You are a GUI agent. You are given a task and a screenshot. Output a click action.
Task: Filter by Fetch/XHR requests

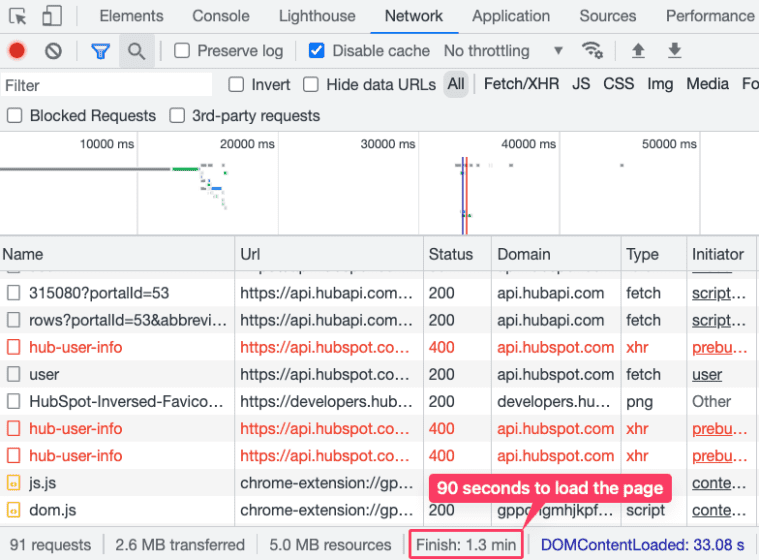521,84
